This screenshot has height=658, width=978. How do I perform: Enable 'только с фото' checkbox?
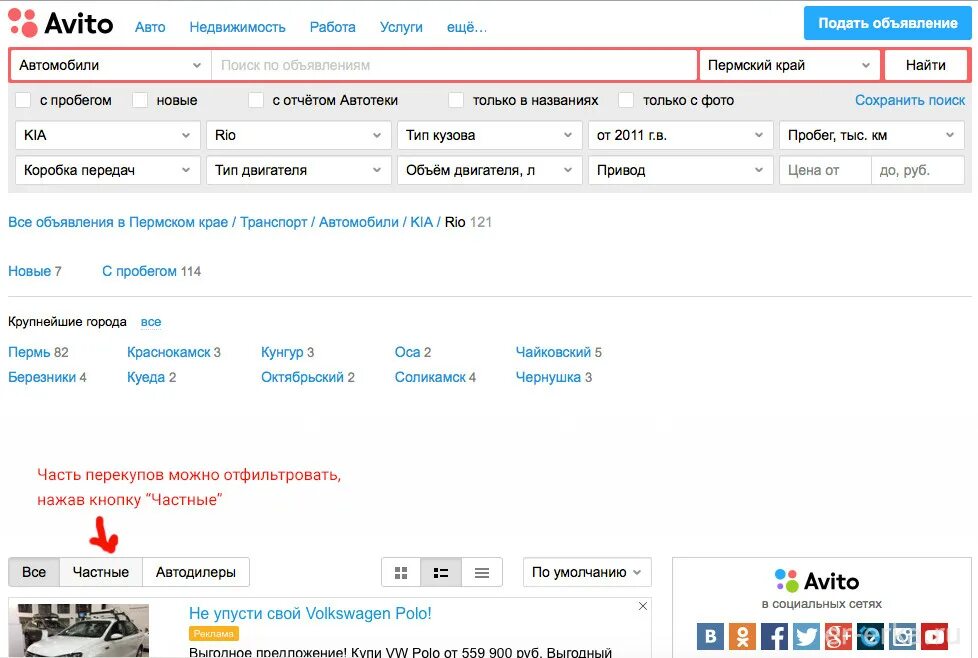pos(626,100)
